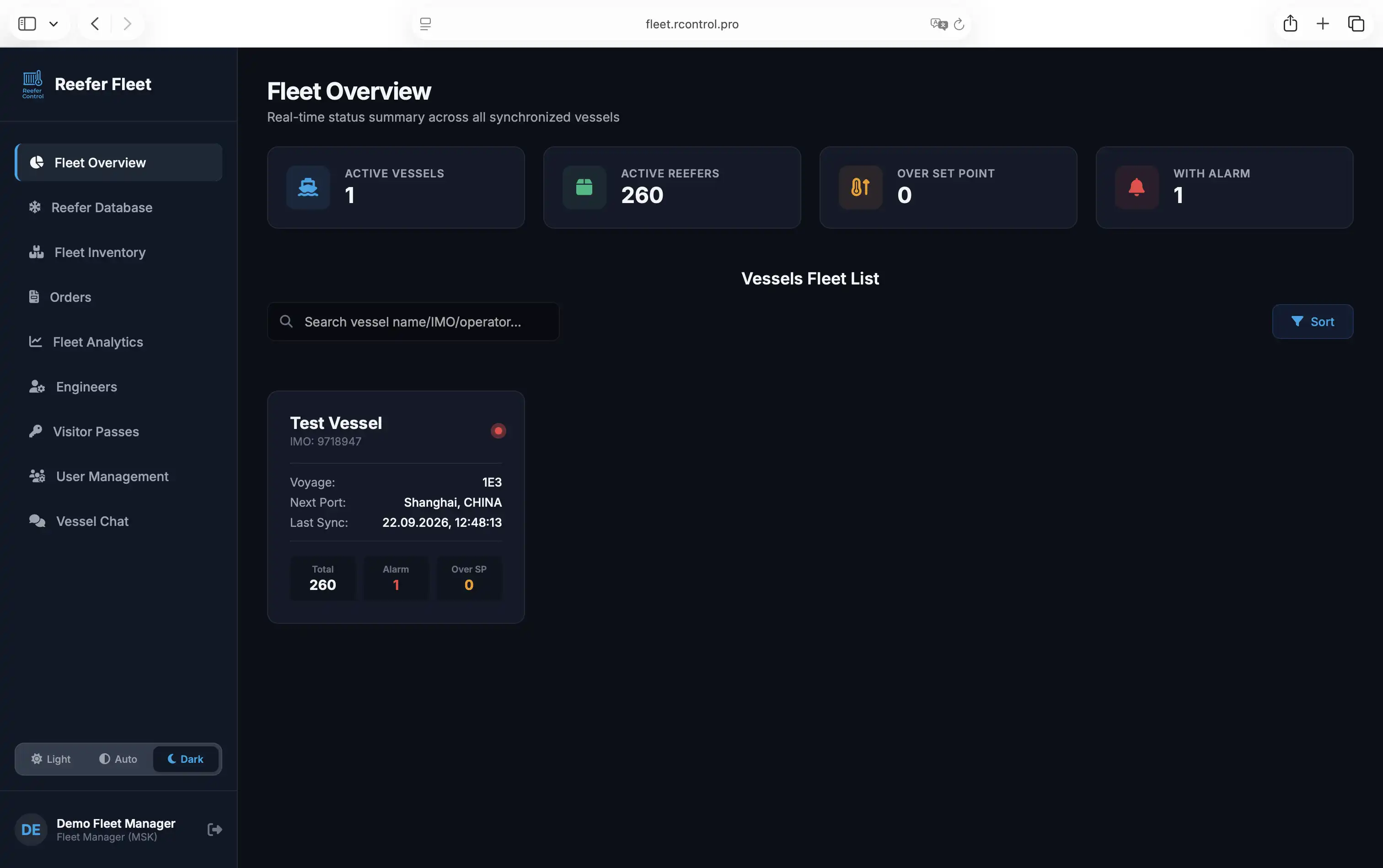Click the red status dot on Test Vessel card
The width and height of the screenshot is (1383, 868).
pyautogui.click(x=499, y=430)
